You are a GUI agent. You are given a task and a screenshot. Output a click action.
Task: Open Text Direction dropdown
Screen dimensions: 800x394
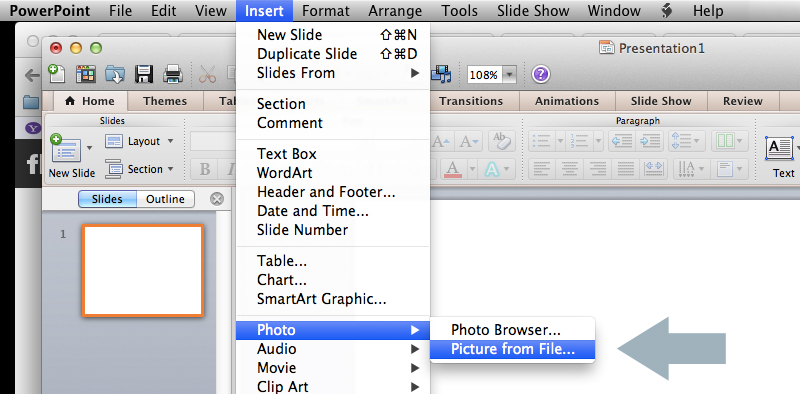point(691,168)
